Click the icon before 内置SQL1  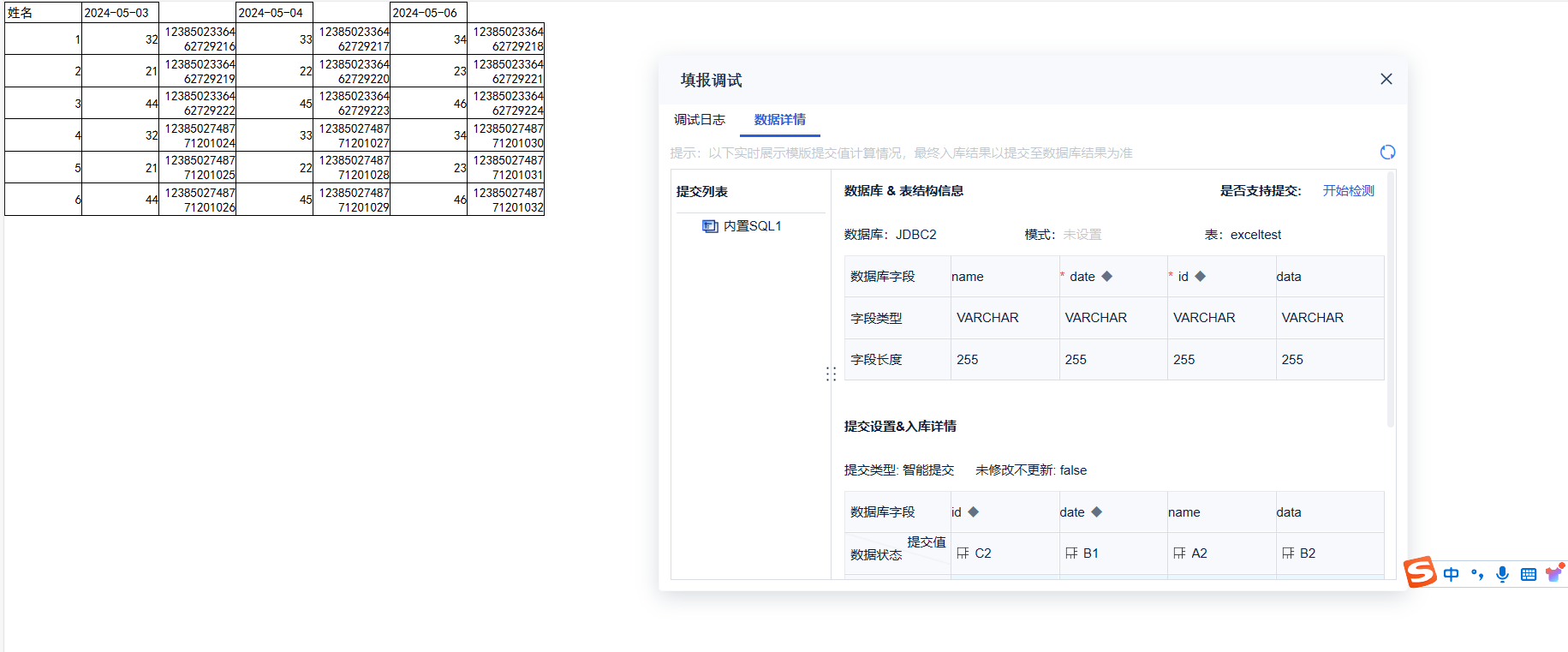710,226
